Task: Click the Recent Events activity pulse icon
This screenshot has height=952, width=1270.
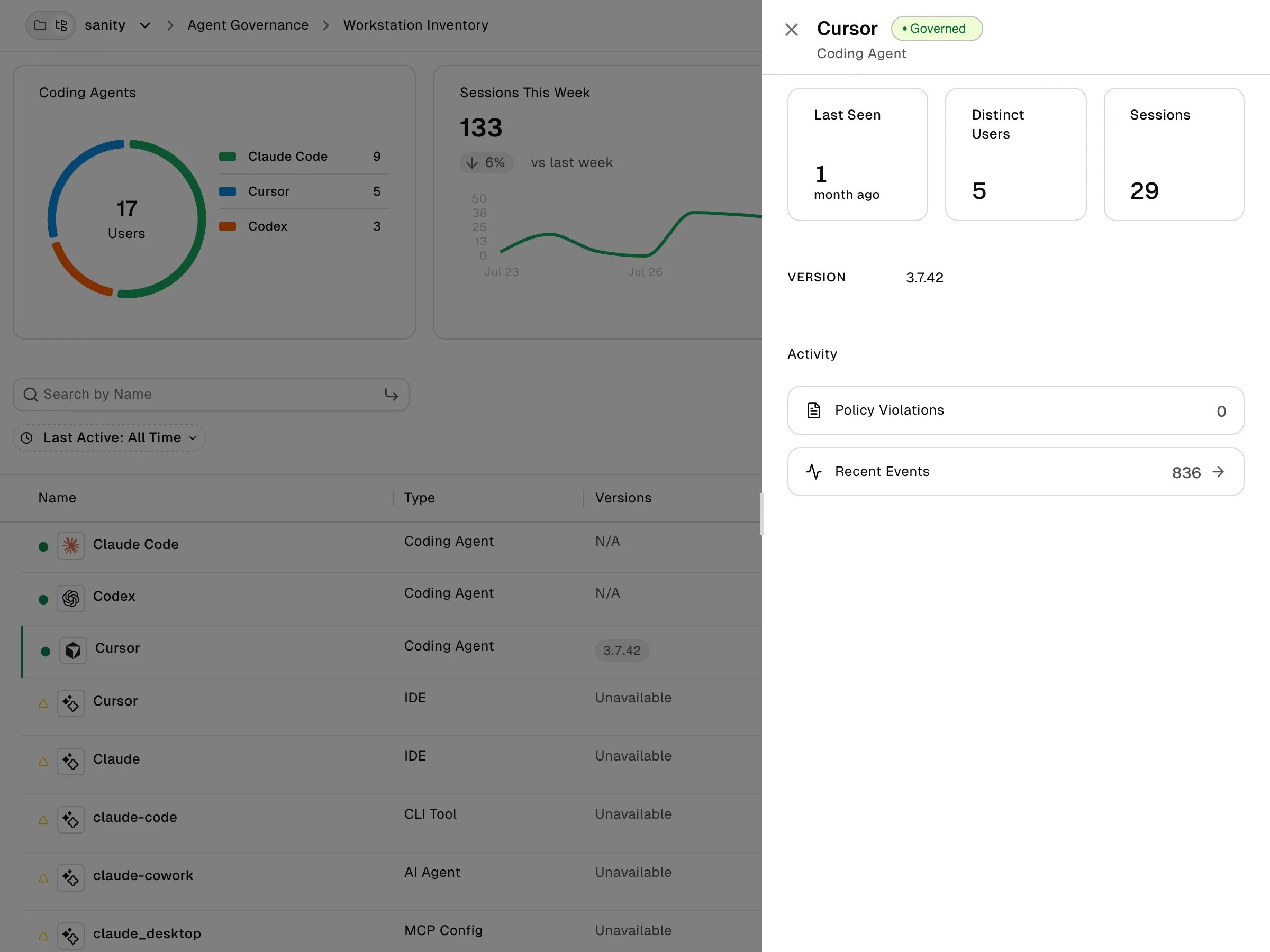Action: [813, 472]
